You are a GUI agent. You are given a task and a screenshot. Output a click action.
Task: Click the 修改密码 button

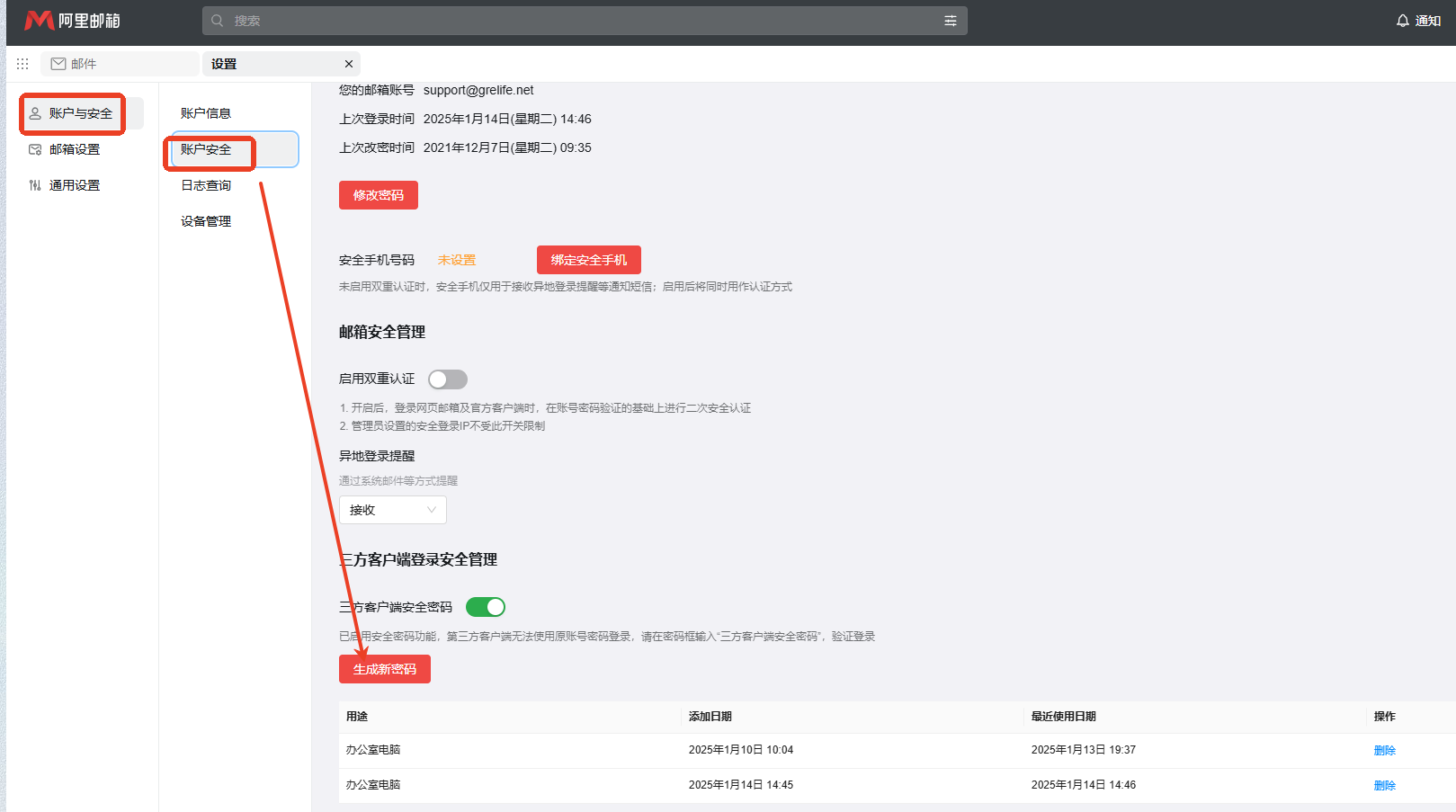click(378, 195)
